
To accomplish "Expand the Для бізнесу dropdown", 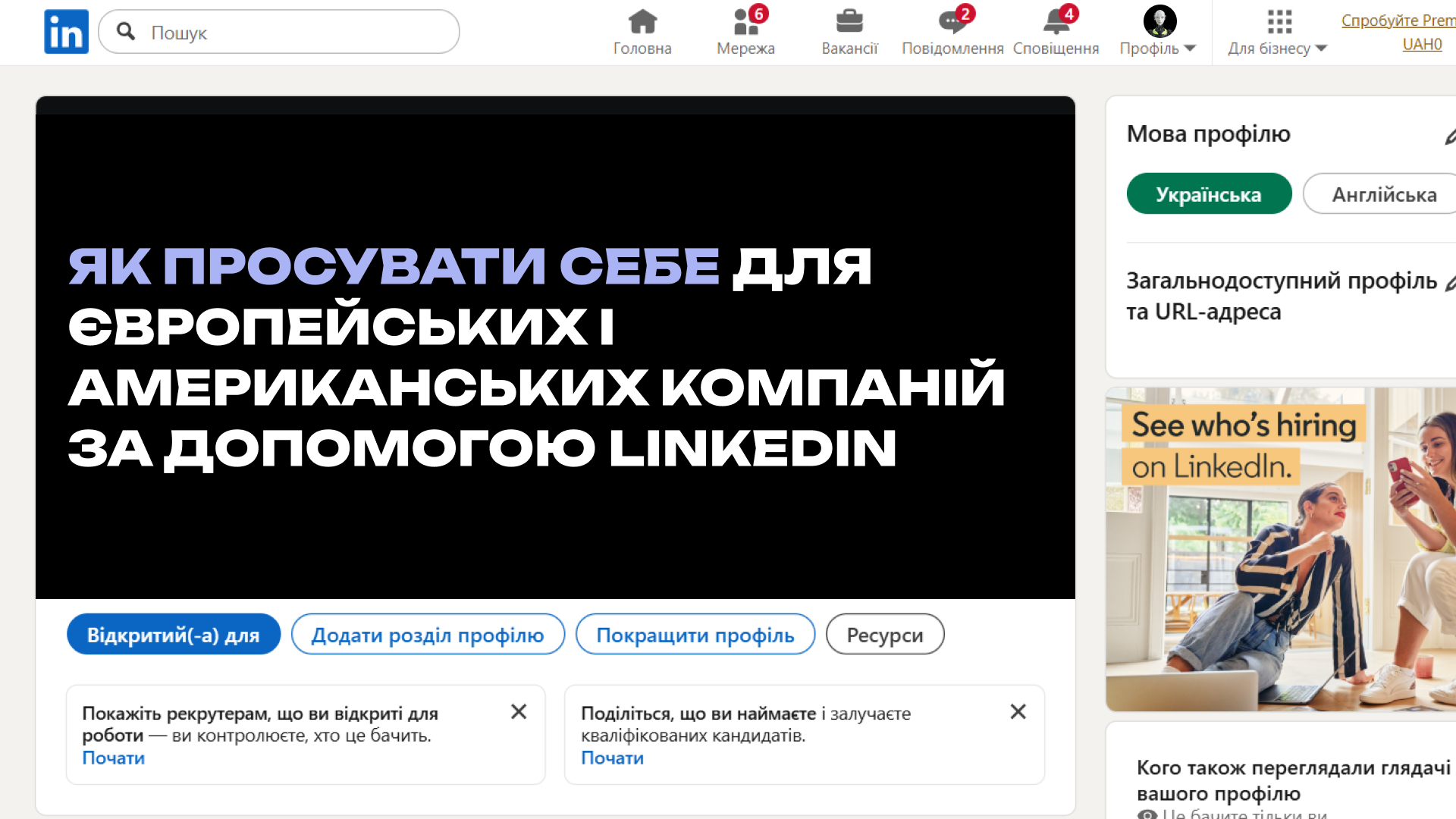I will pyautogui.click(x=1278, y=49).
